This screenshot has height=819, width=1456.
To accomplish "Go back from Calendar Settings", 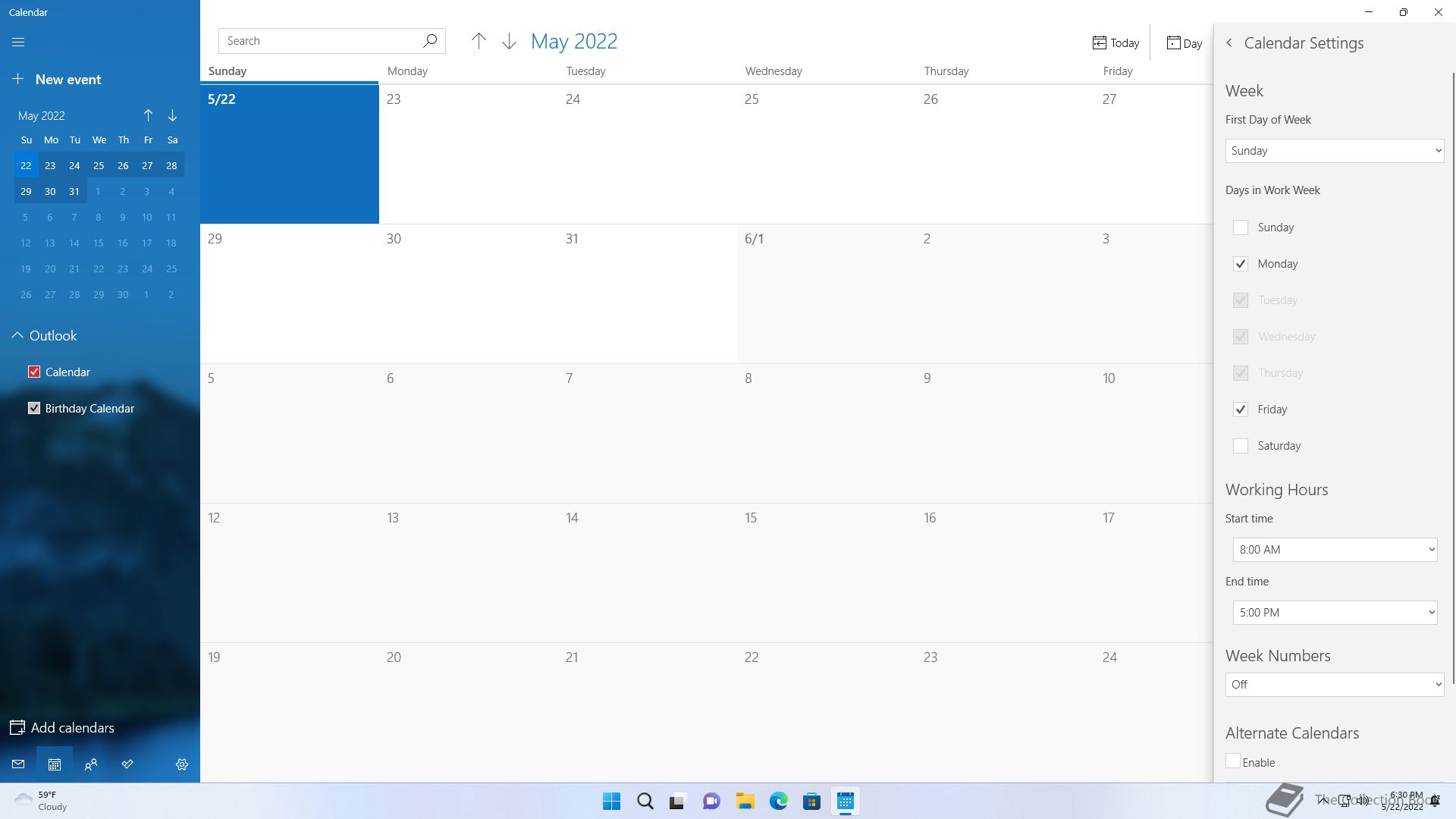I will [1229, 43].
